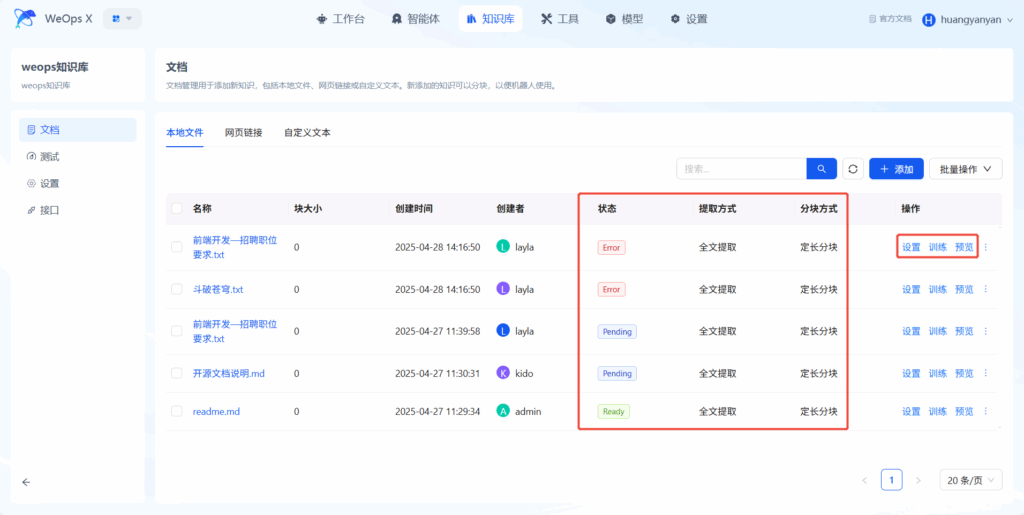Click 设置 for the 开源文档说明.md row
Image resolution: width=1024 pixels, height=515 pixels.
911,373
